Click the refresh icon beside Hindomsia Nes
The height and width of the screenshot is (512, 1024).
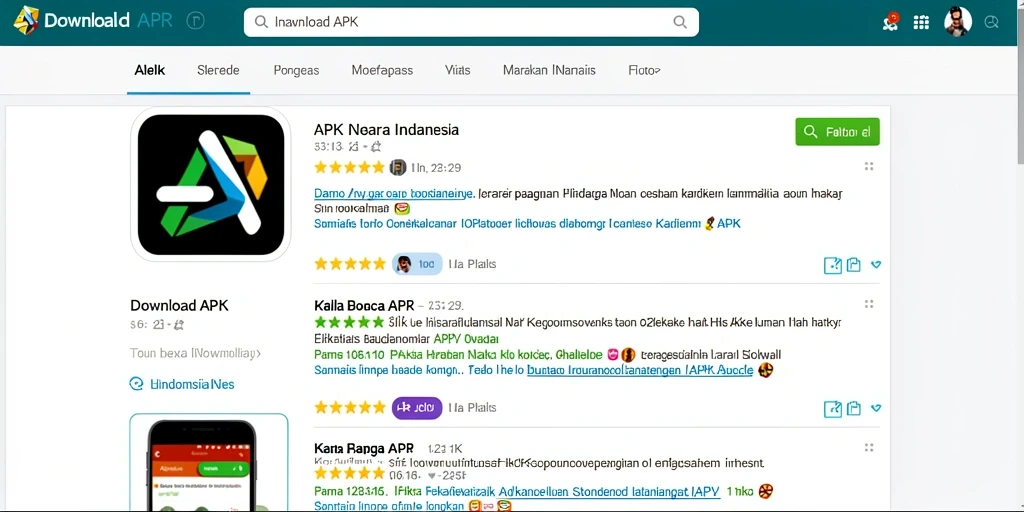(x=136, y=384)
